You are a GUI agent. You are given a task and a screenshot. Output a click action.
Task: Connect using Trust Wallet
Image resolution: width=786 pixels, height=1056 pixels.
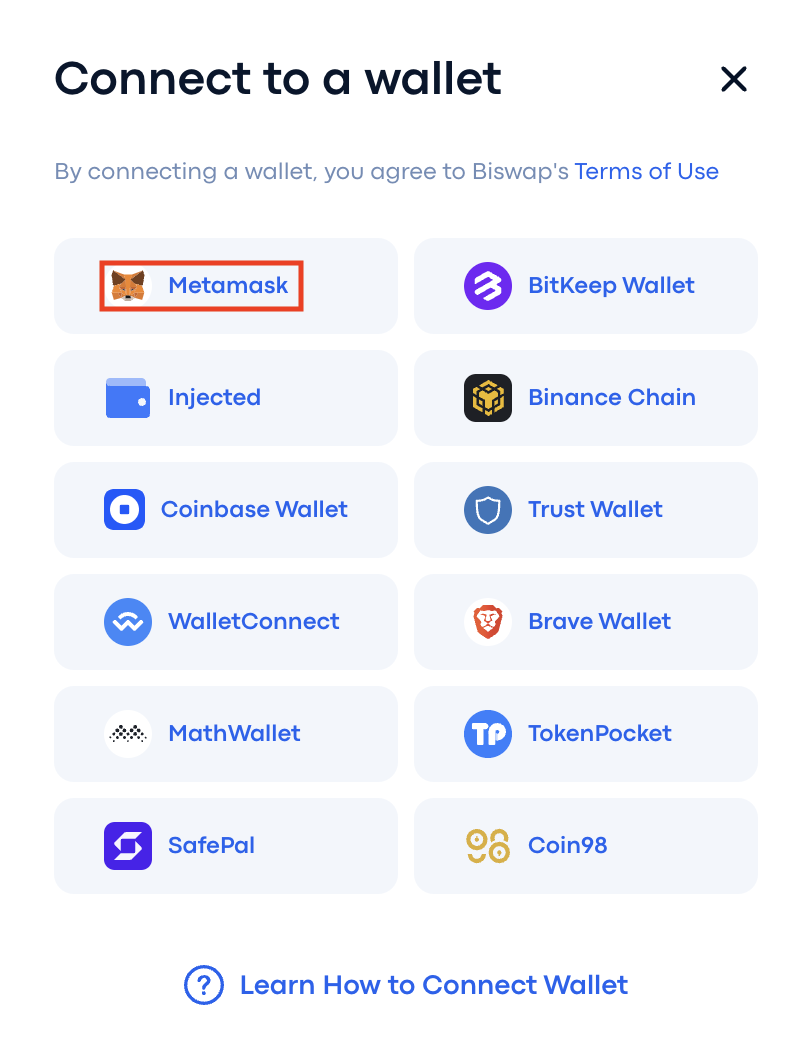[586, 509]
